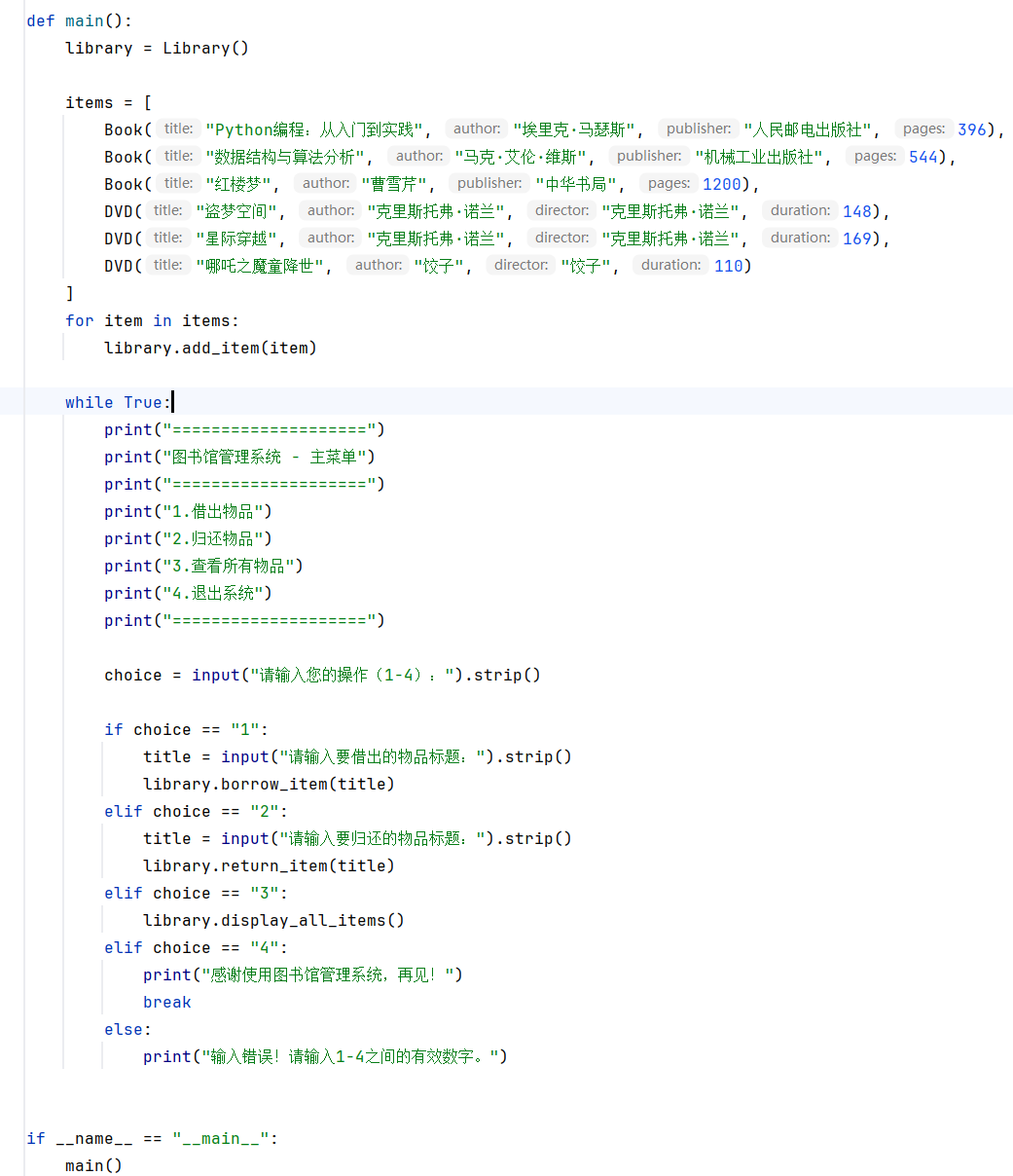1013x1176 pixels.
Task: Click the 'pages:' hint in the Python编程 row
Action: [x=924, y=129]
